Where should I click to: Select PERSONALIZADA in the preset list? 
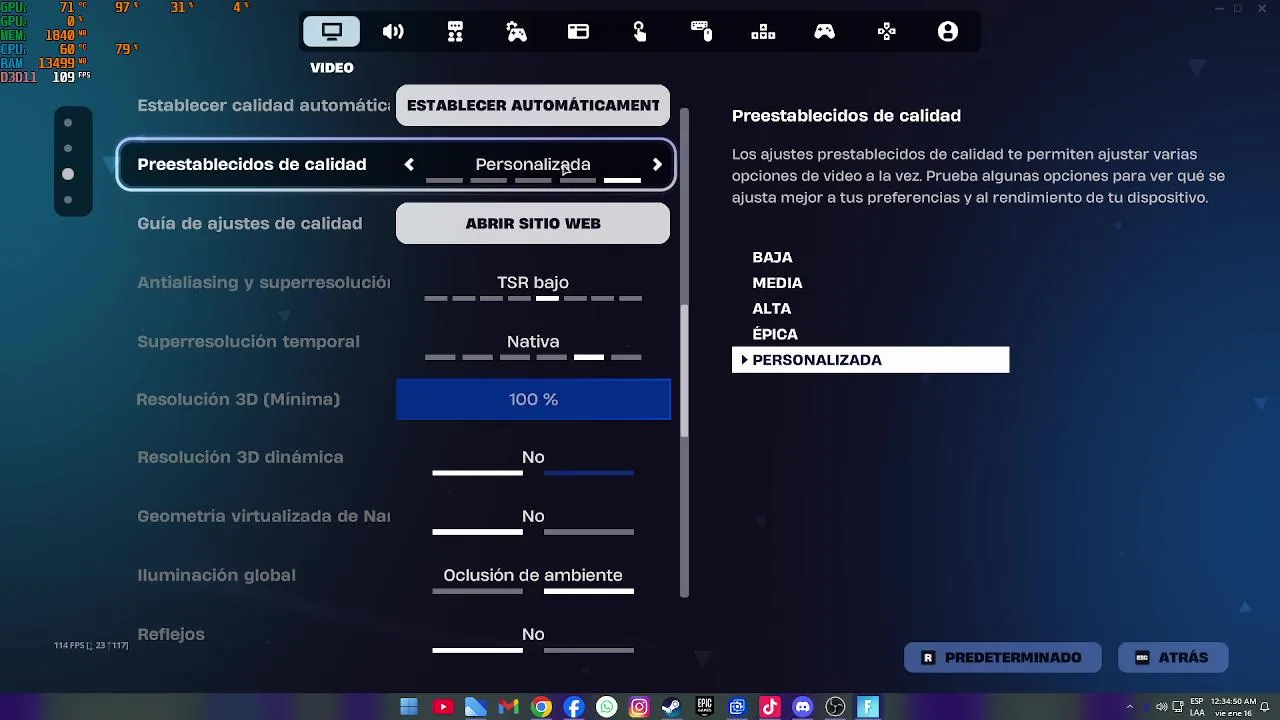point(870,360)
